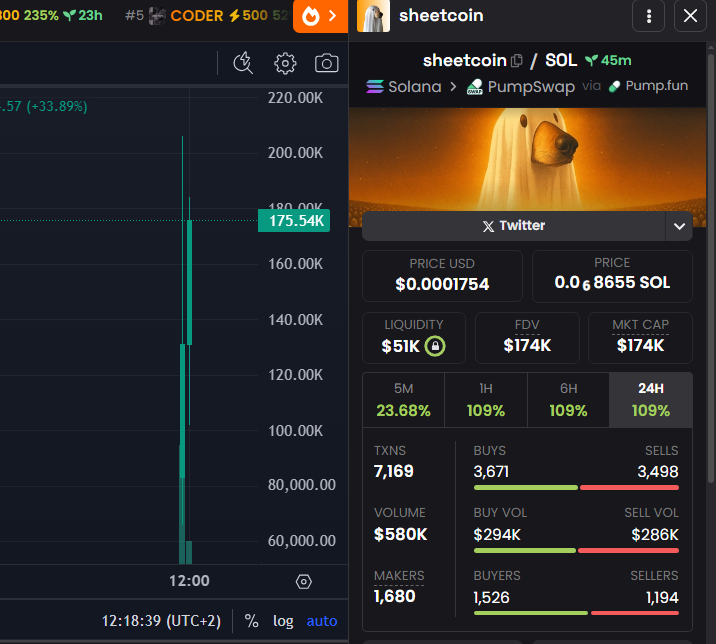Click the TXNS 7,169 value
The height and width of the screenshot is (644, 716).
click(x=394, y=471)
